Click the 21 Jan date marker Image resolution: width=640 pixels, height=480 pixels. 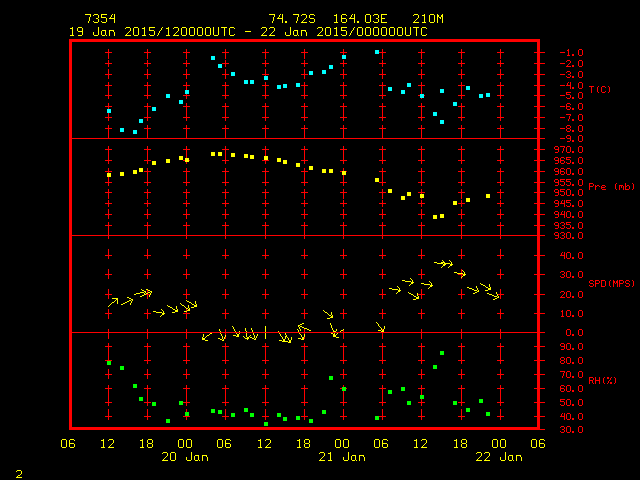tap(342, 457)
